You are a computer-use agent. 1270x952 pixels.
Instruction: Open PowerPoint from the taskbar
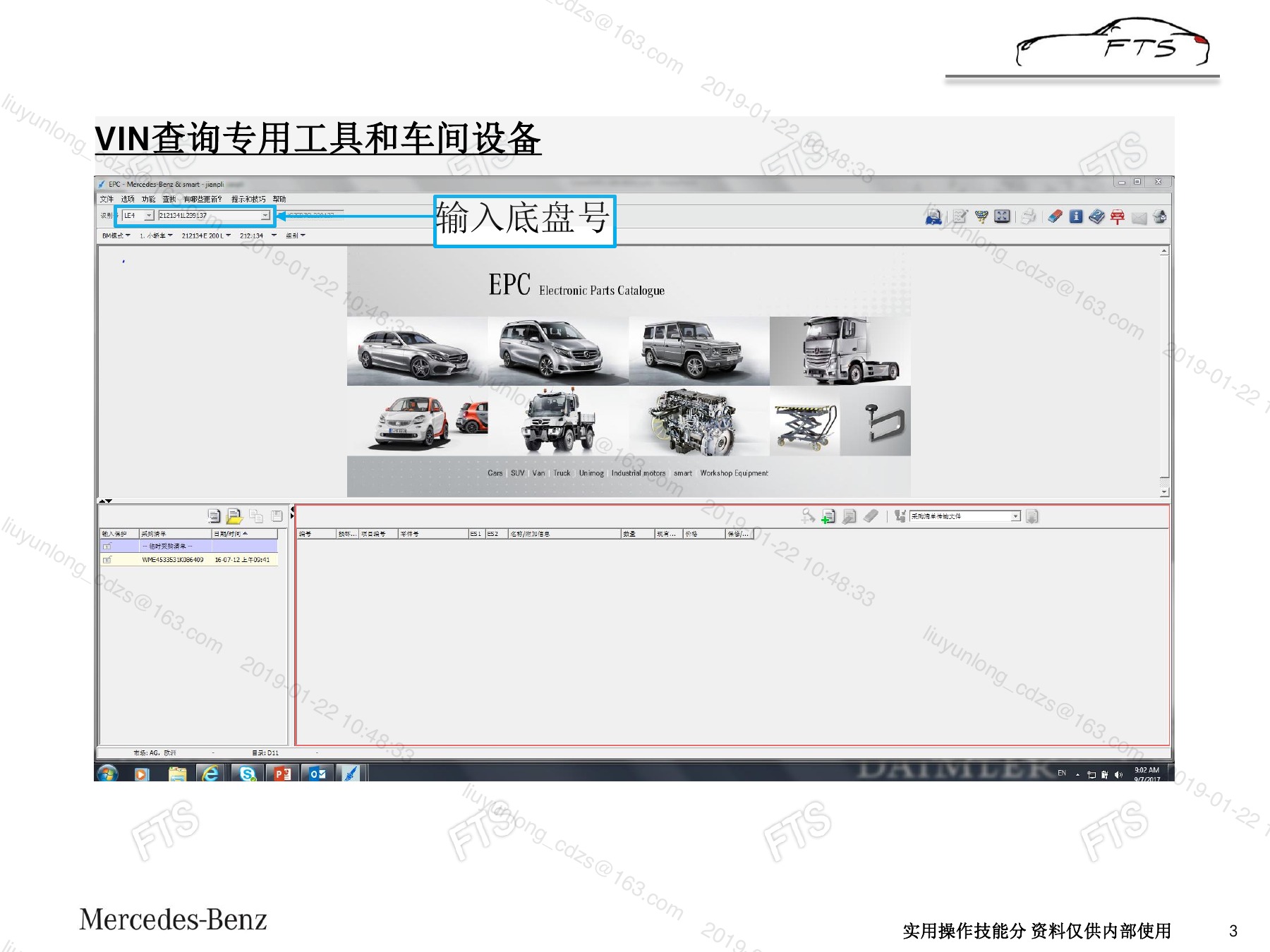tap(282, 774)
